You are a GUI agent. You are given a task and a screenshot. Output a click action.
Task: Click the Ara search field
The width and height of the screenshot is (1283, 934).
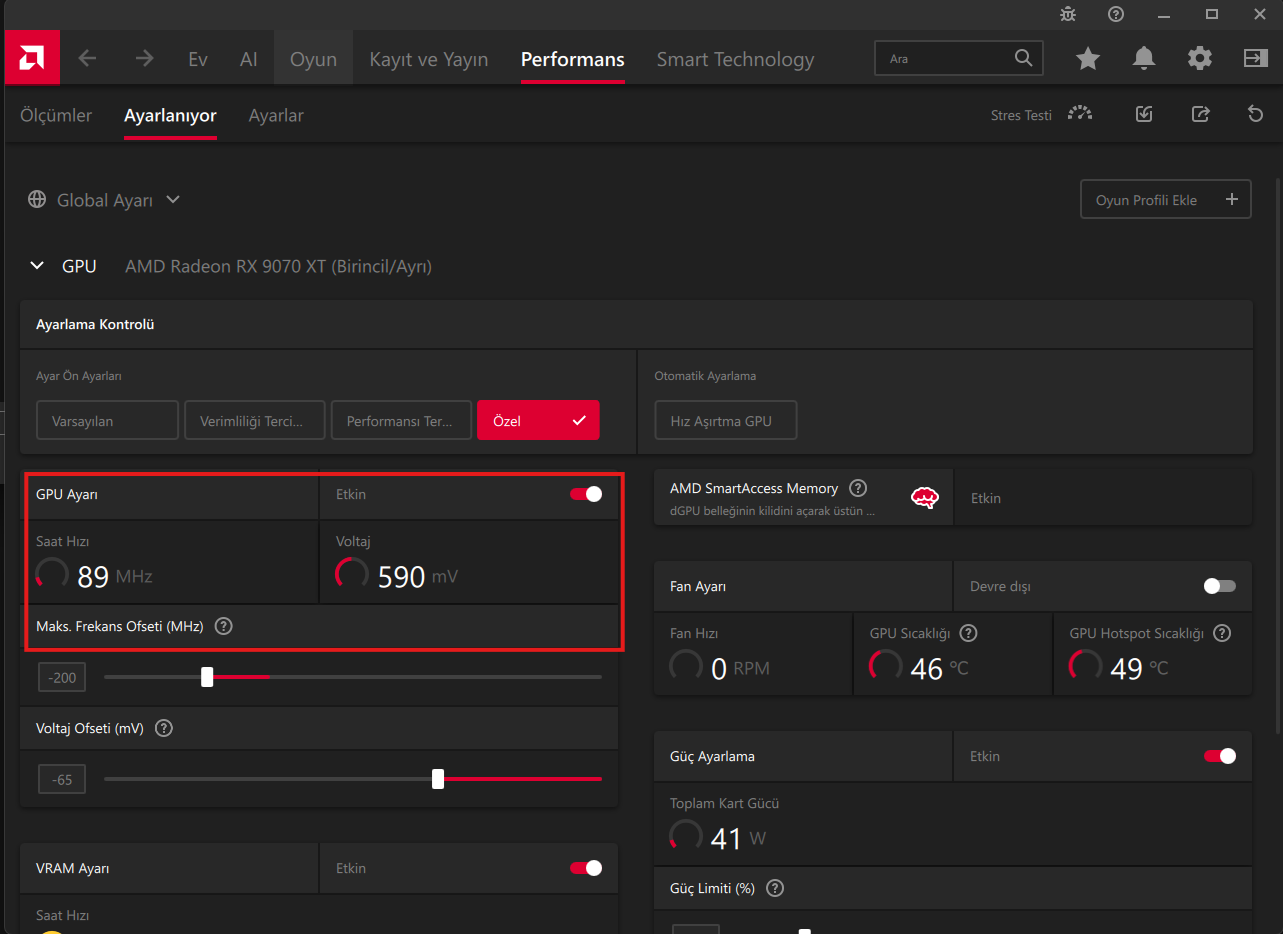click(945, 59)
